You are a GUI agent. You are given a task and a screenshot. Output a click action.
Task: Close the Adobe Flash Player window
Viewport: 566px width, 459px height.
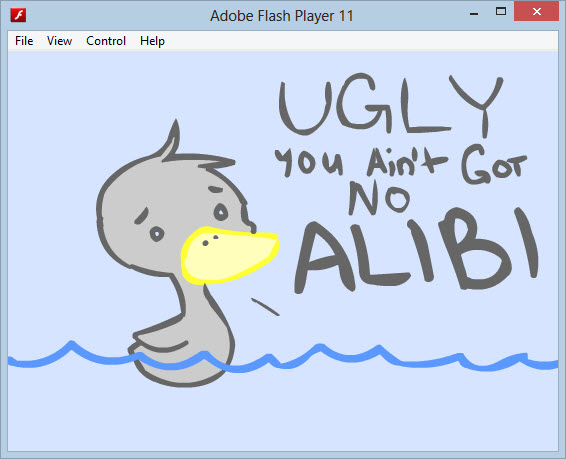(536, 12)
